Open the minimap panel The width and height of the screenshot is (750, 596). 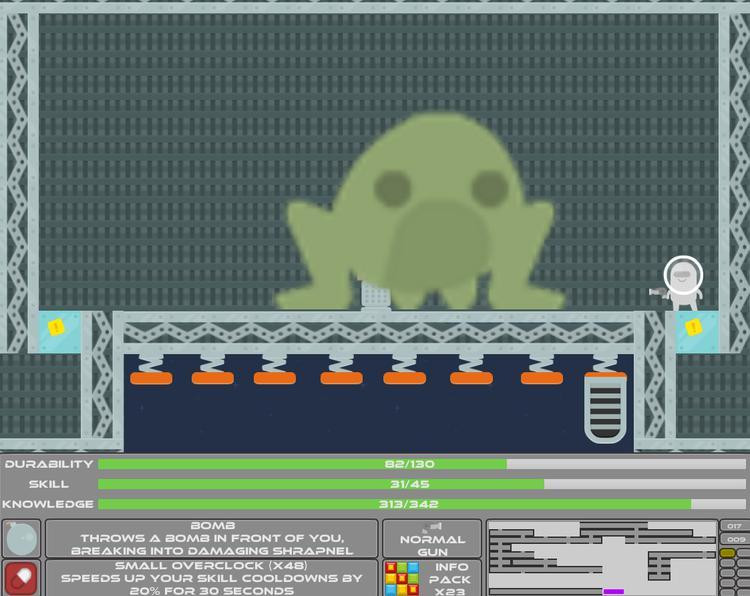click(x=602, y=558)
